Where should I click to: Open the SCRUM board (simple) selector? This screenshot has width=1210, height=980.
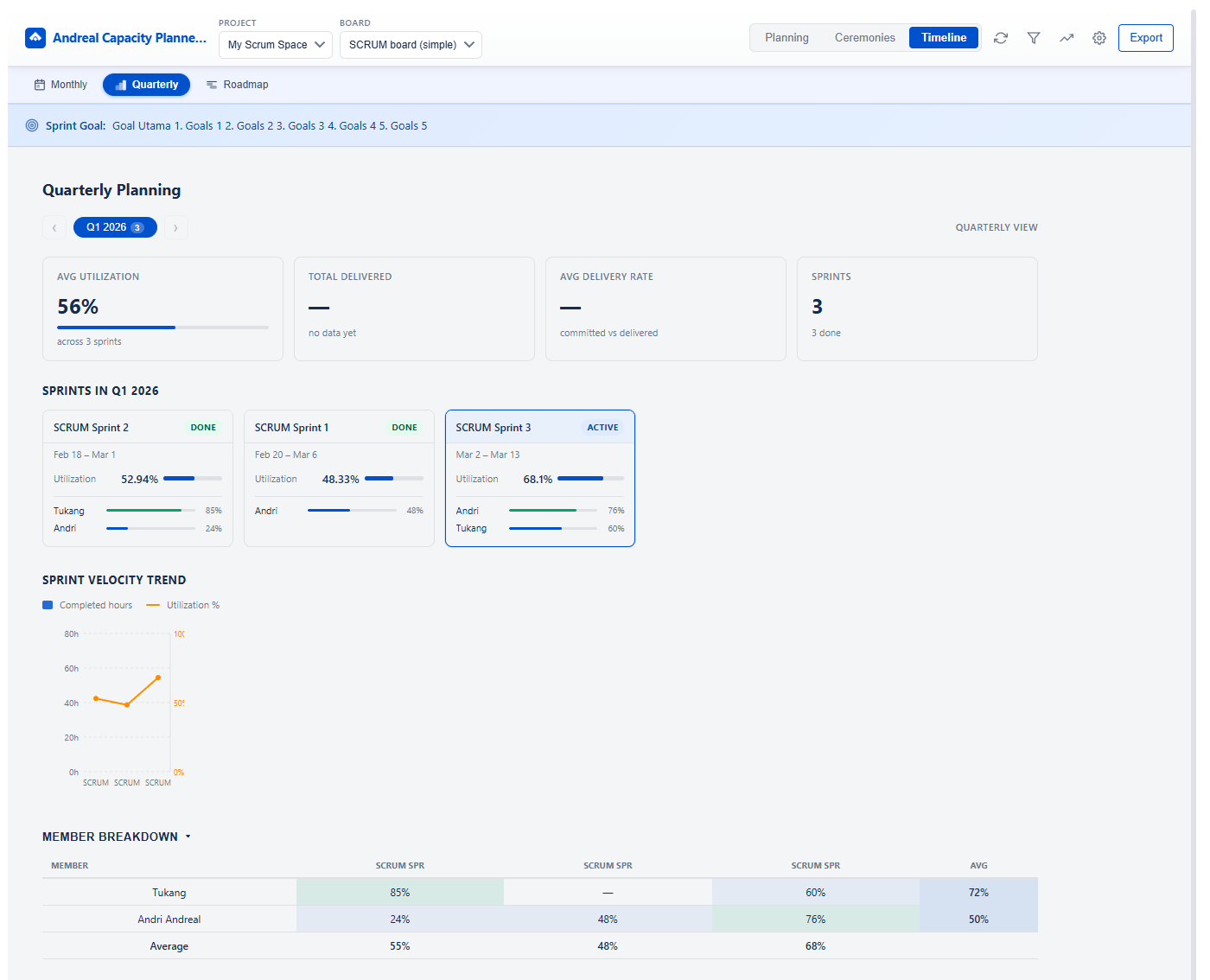411,44
